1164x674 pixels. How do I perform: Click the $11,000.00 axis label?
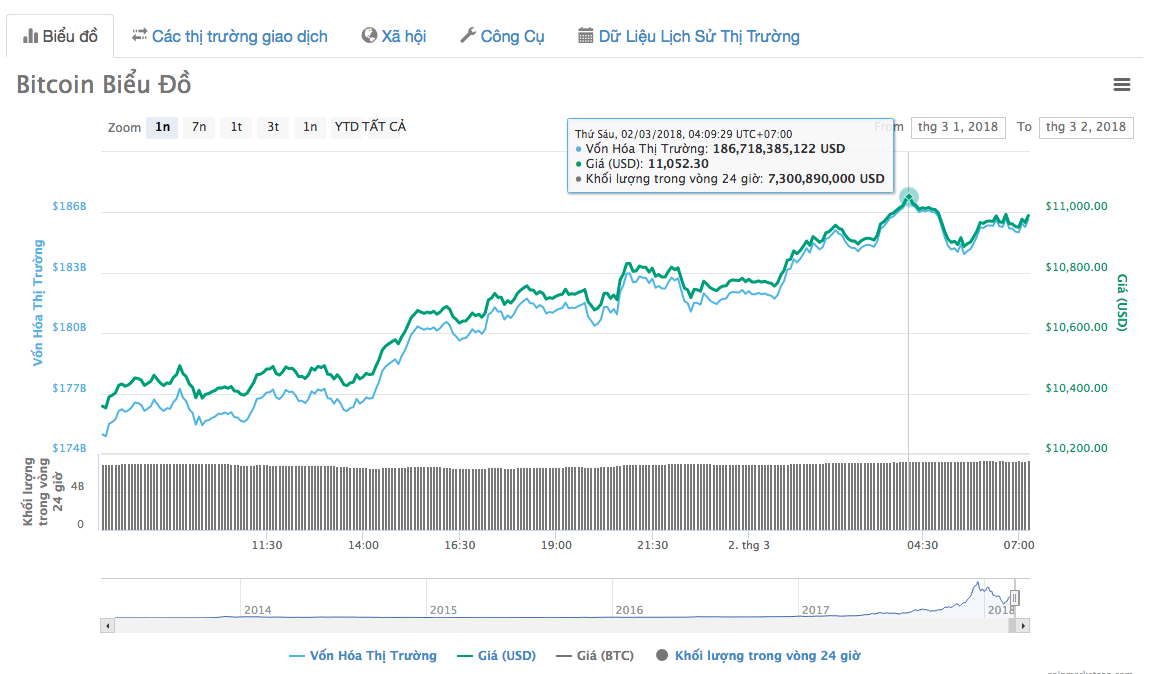(1076, 206)
